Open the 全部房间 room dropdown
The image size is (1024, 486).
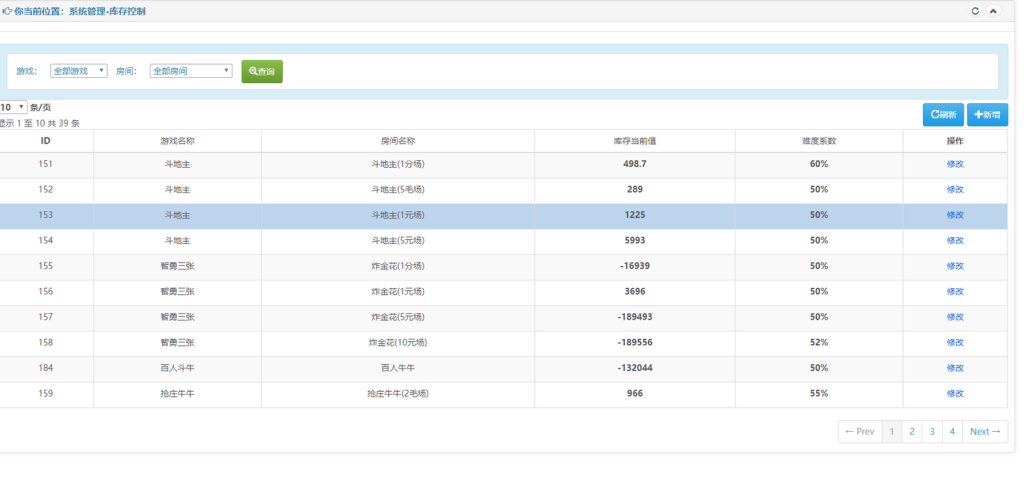click(x=191, y=71)
